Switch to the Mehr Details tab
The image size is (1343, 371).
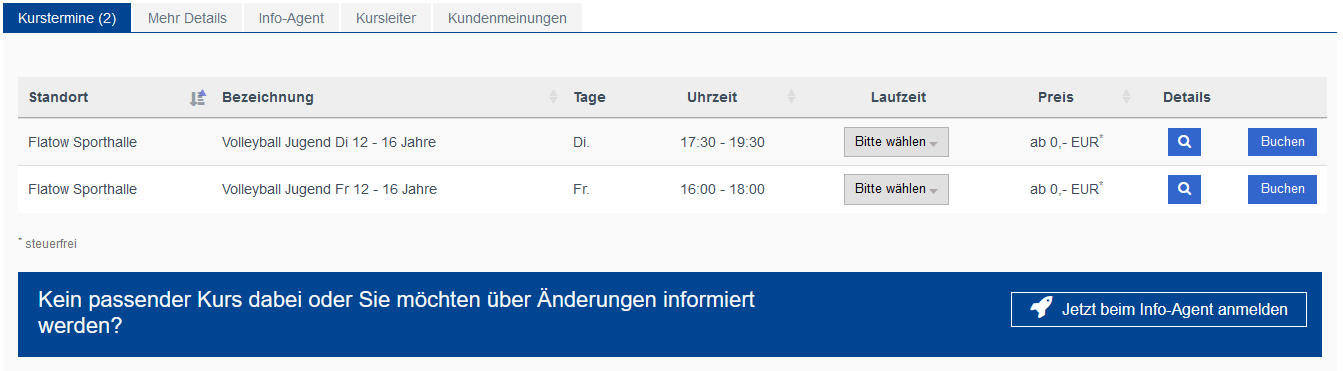[187, 18]
